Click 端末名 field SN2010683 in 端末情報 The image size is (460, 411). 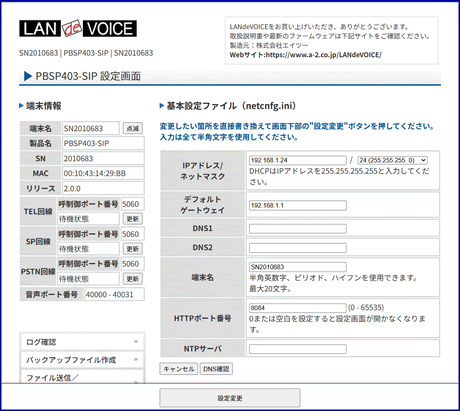91,128
